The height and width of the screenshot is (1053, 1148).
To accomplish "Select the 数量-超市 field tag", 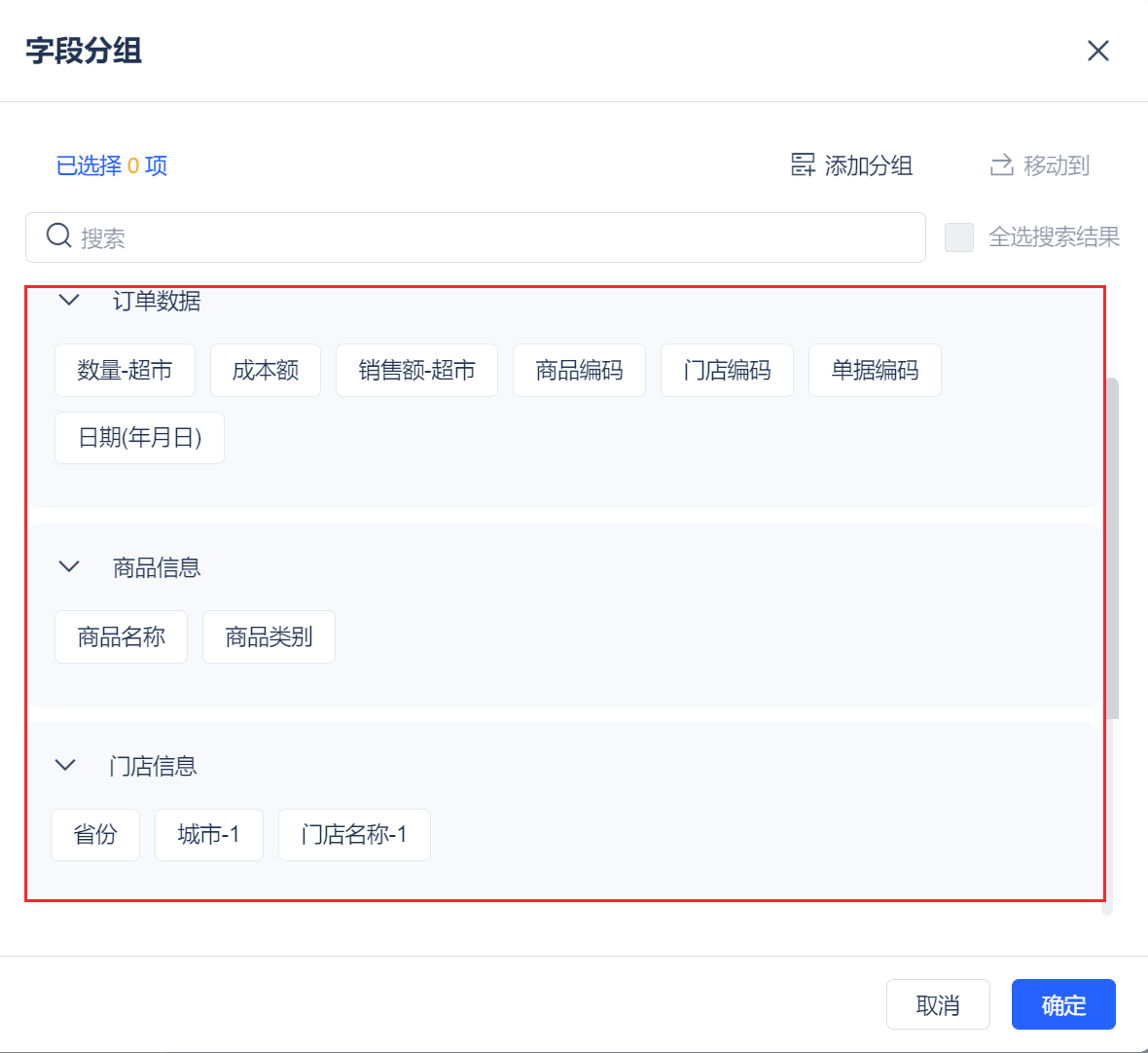I will click(x=125, y=370).
